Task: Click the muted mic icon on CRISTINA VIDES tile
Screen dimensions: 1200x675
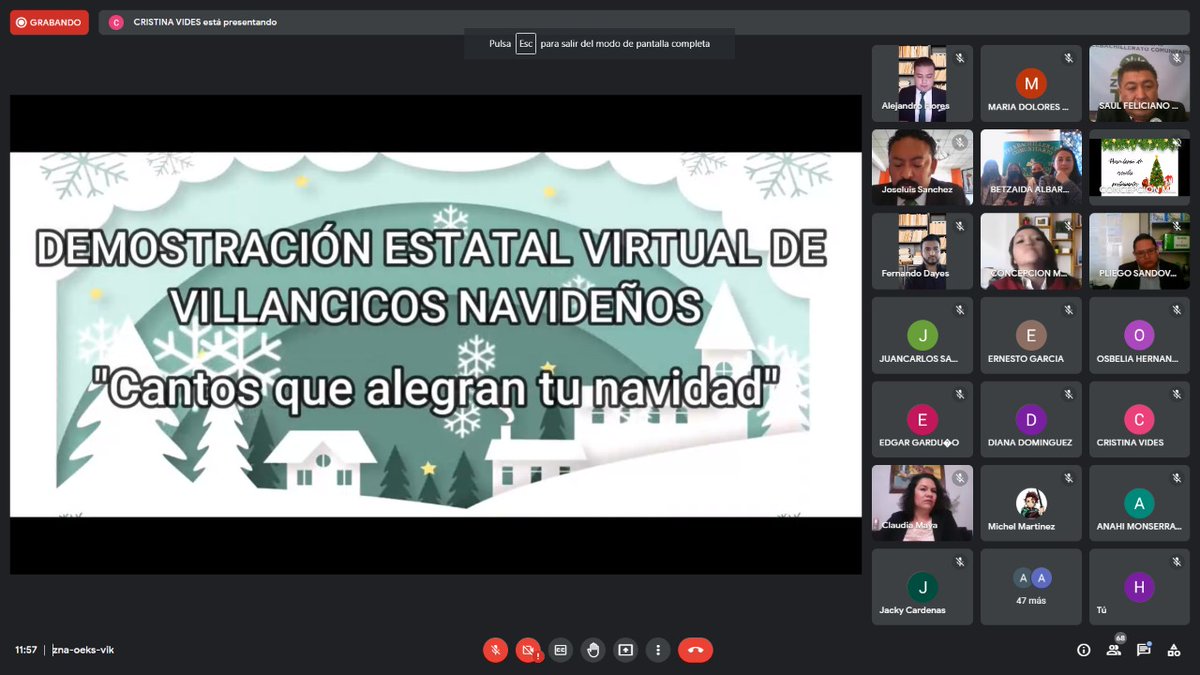Action: (x=1176, y=395)
